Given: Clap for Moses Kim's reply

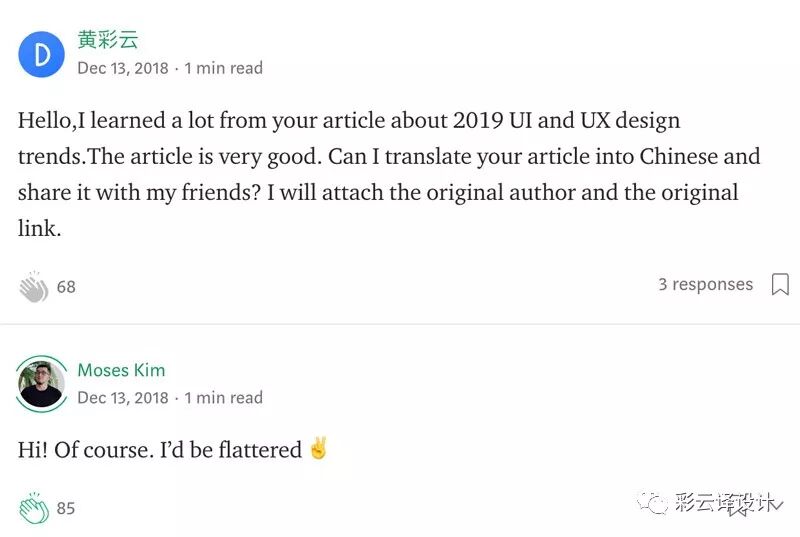Looking at the screenshot, I should pyautogui.click(x=33, y=508).
